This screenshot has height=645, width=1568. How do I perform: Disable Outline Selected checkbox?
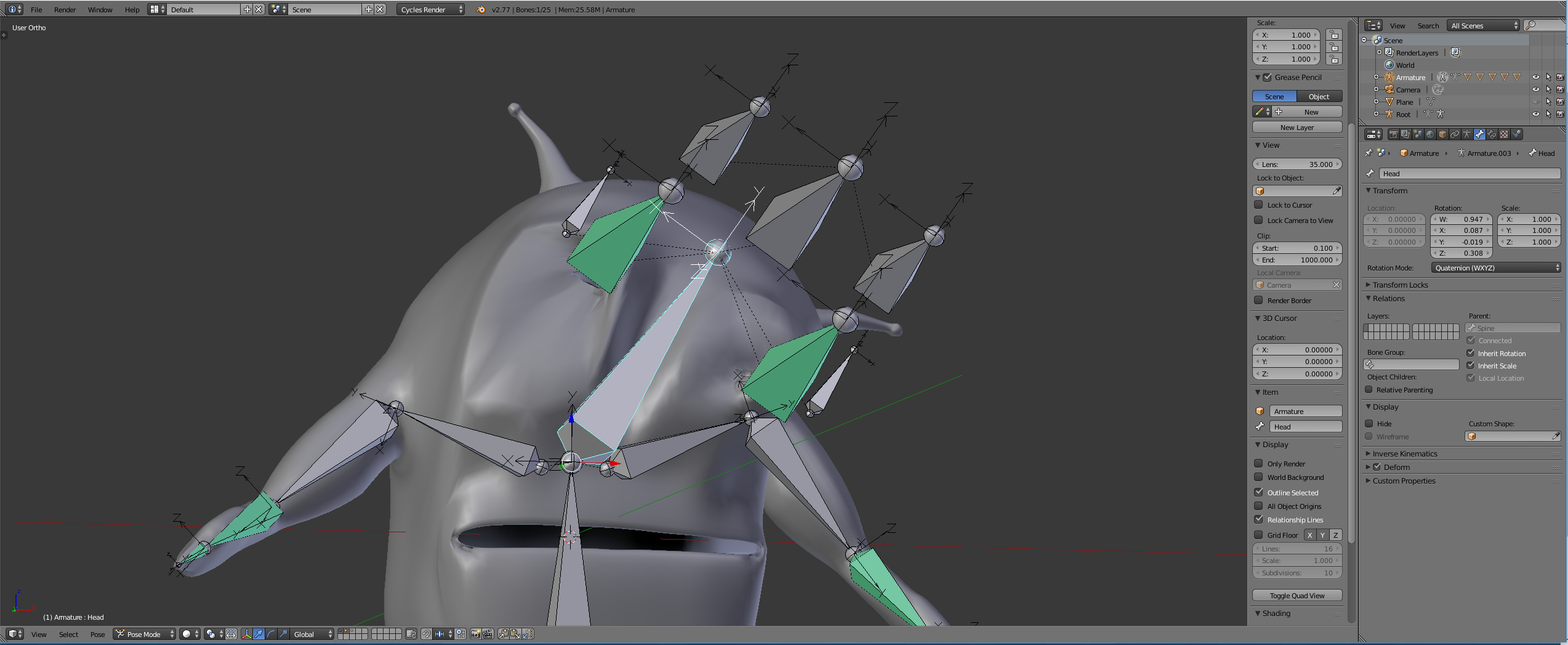1258,492
